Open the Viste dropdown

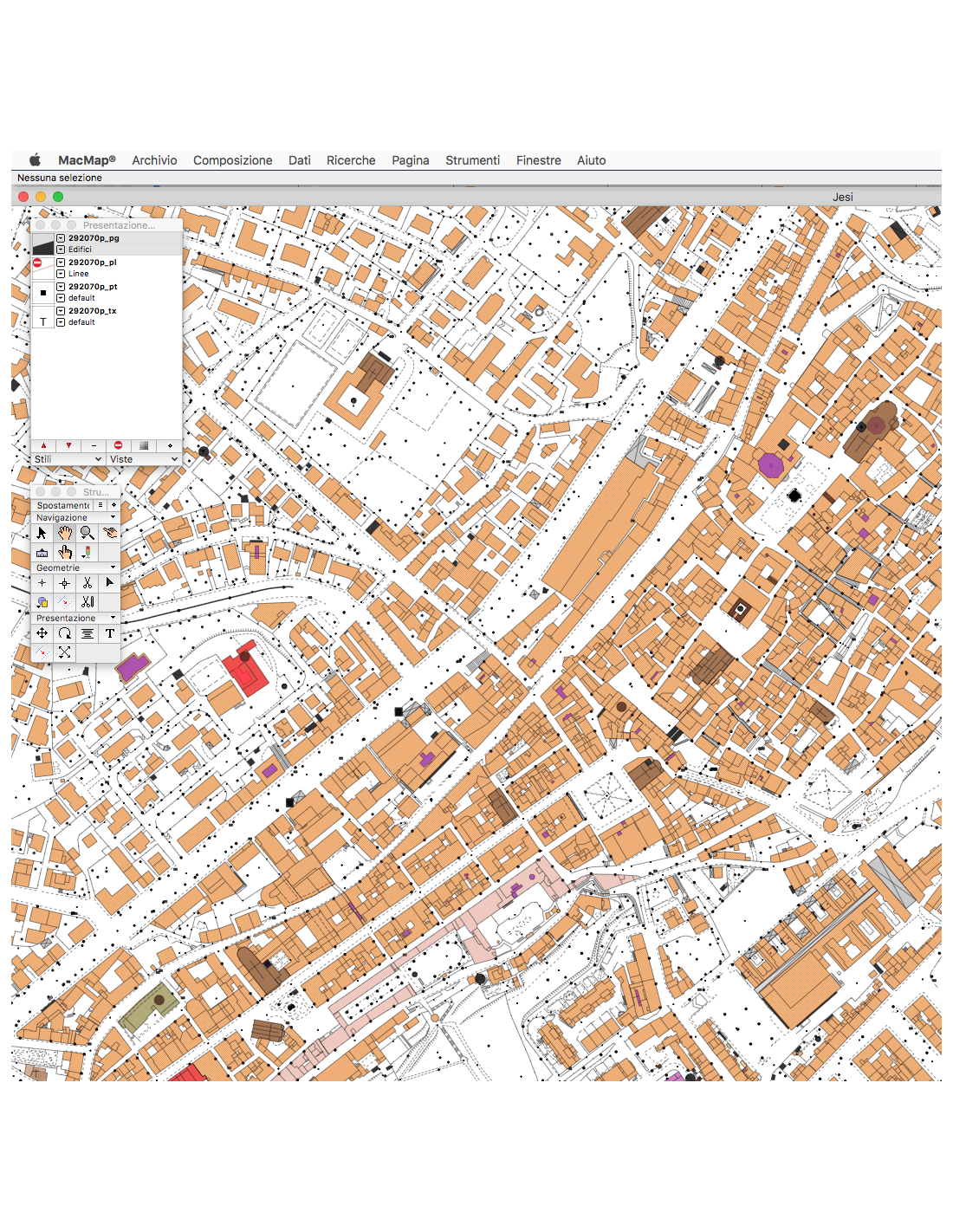click(144, 459)
